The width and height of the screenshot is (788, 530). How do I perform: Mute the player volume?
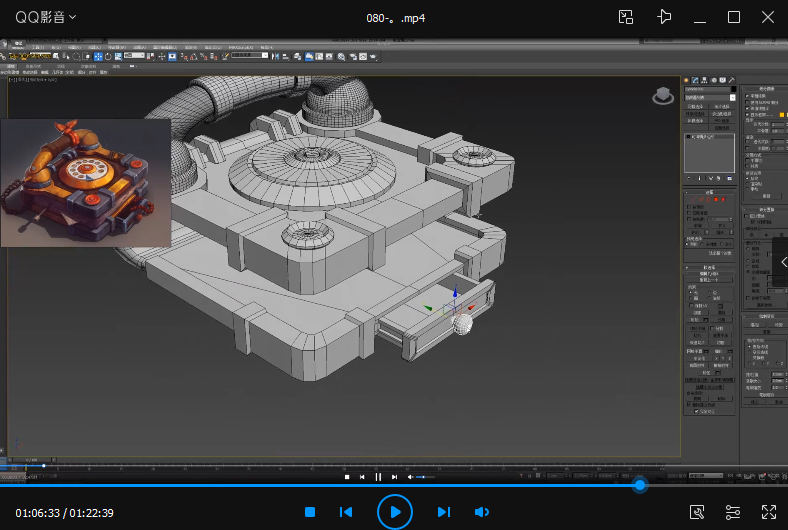pyautogui.click(x=482, y=512)
